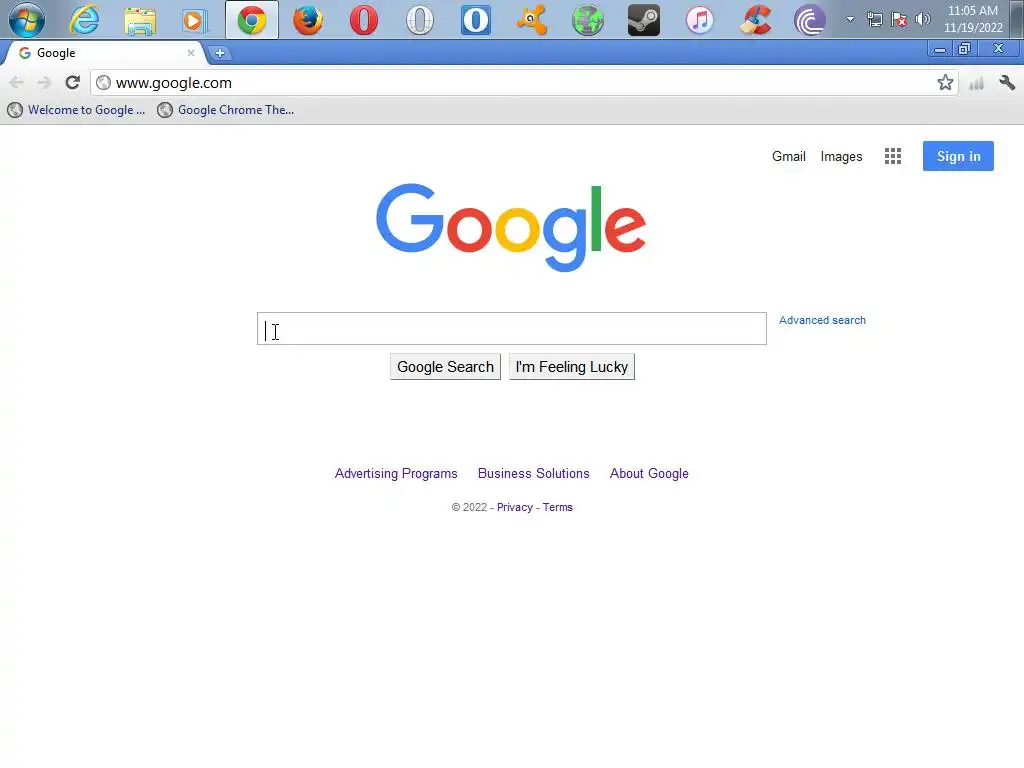Minimize the Chrome window
1024x768 pixels.
940,50
